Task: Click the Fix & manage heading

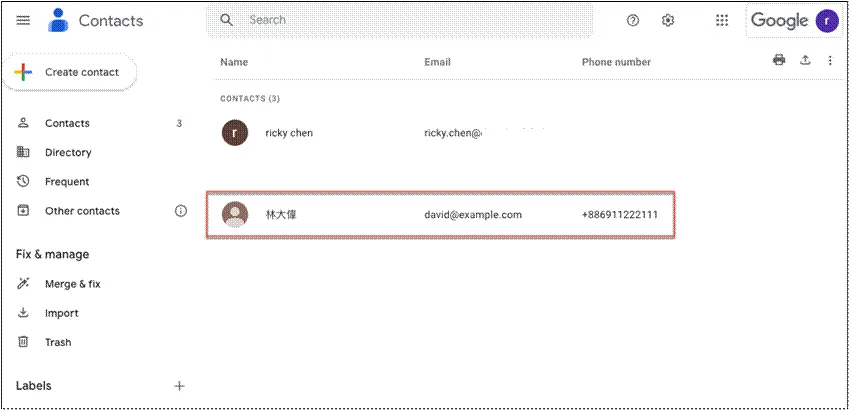Action: (52, 254)
